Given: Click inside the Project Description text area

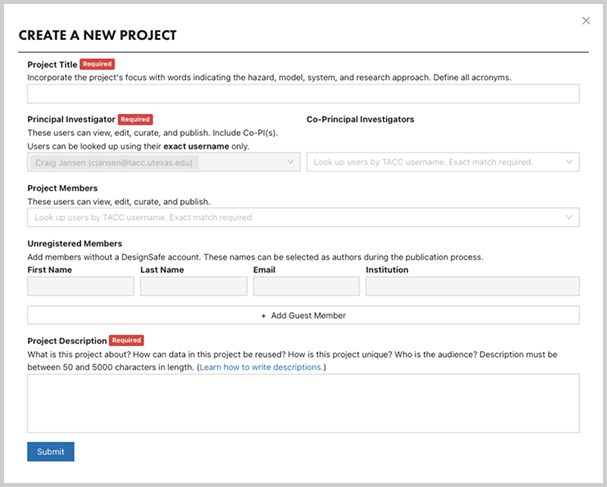Looking at the screenshot, I should [x=303, y=403].
